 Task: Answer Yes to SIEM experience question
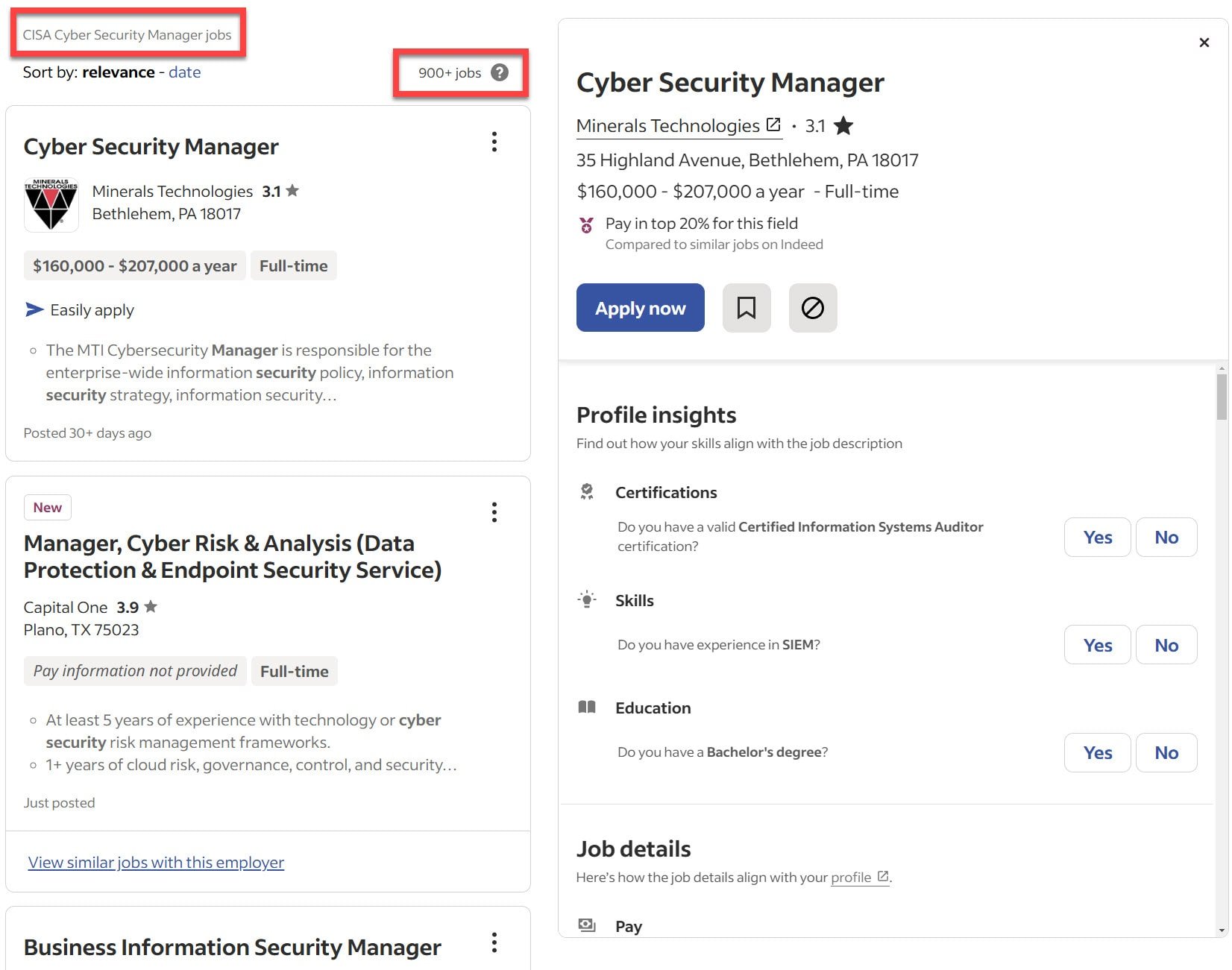coord(1097,645)
